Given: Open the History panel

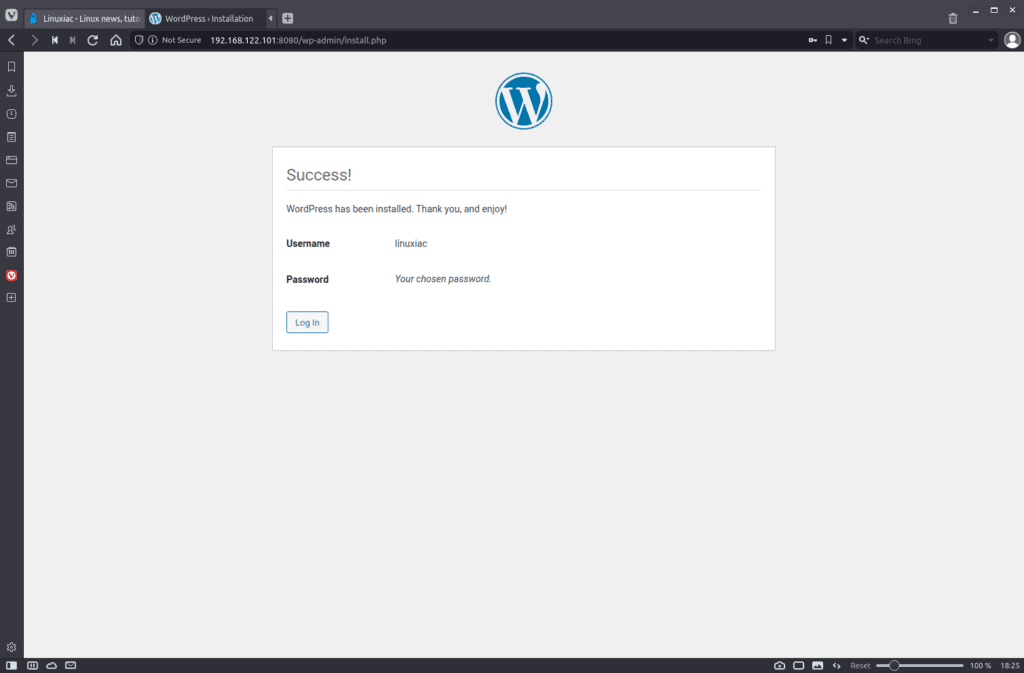Looking at the screenshot, I should point(11,114).
